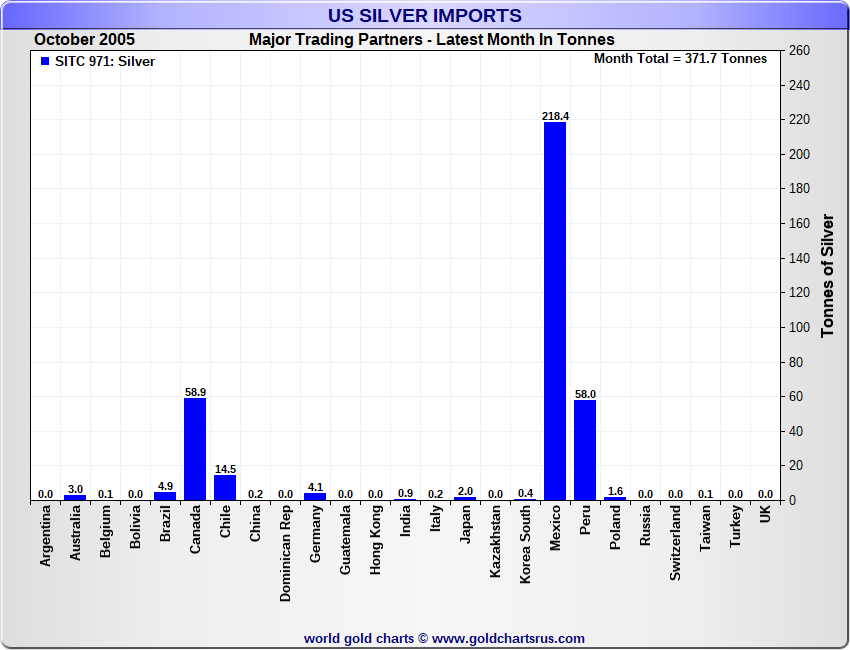Viewport: 850px width, 650px height.
Task: Click the Major Trading Partners subtitle
Action: click(x=431, y=40)
